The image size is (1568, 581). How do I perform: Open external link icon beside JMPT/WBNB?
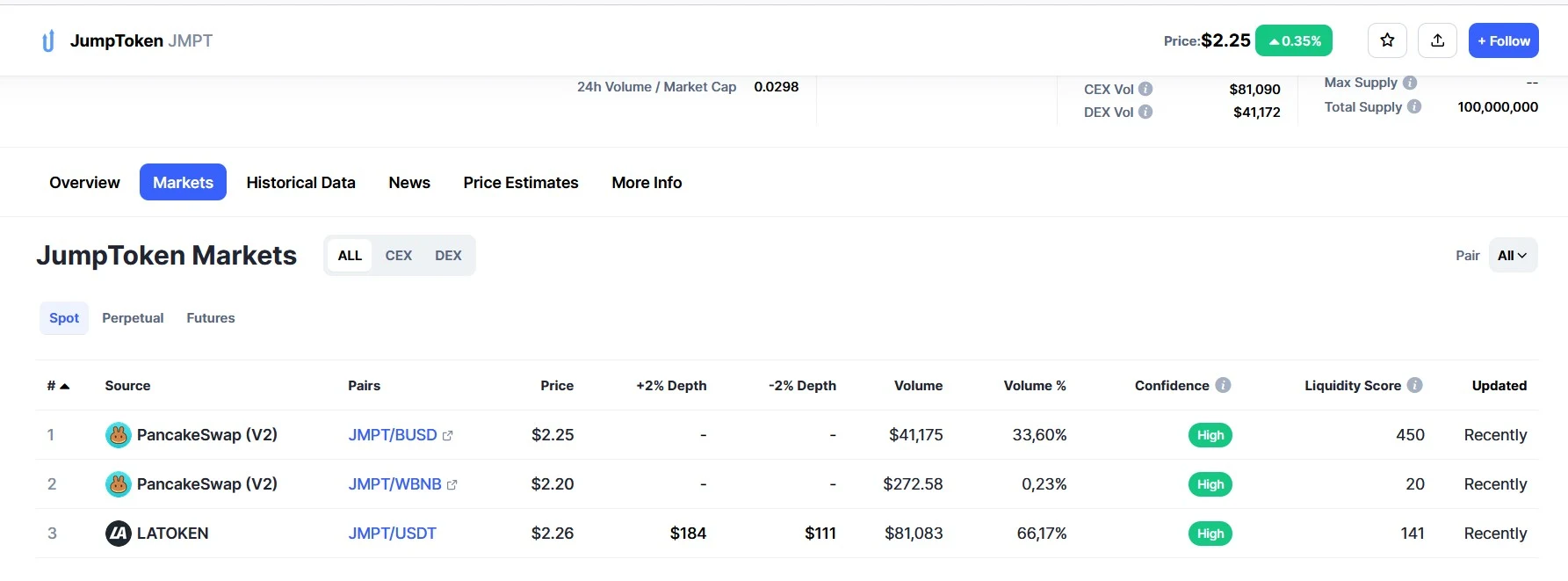coord(452,484)
